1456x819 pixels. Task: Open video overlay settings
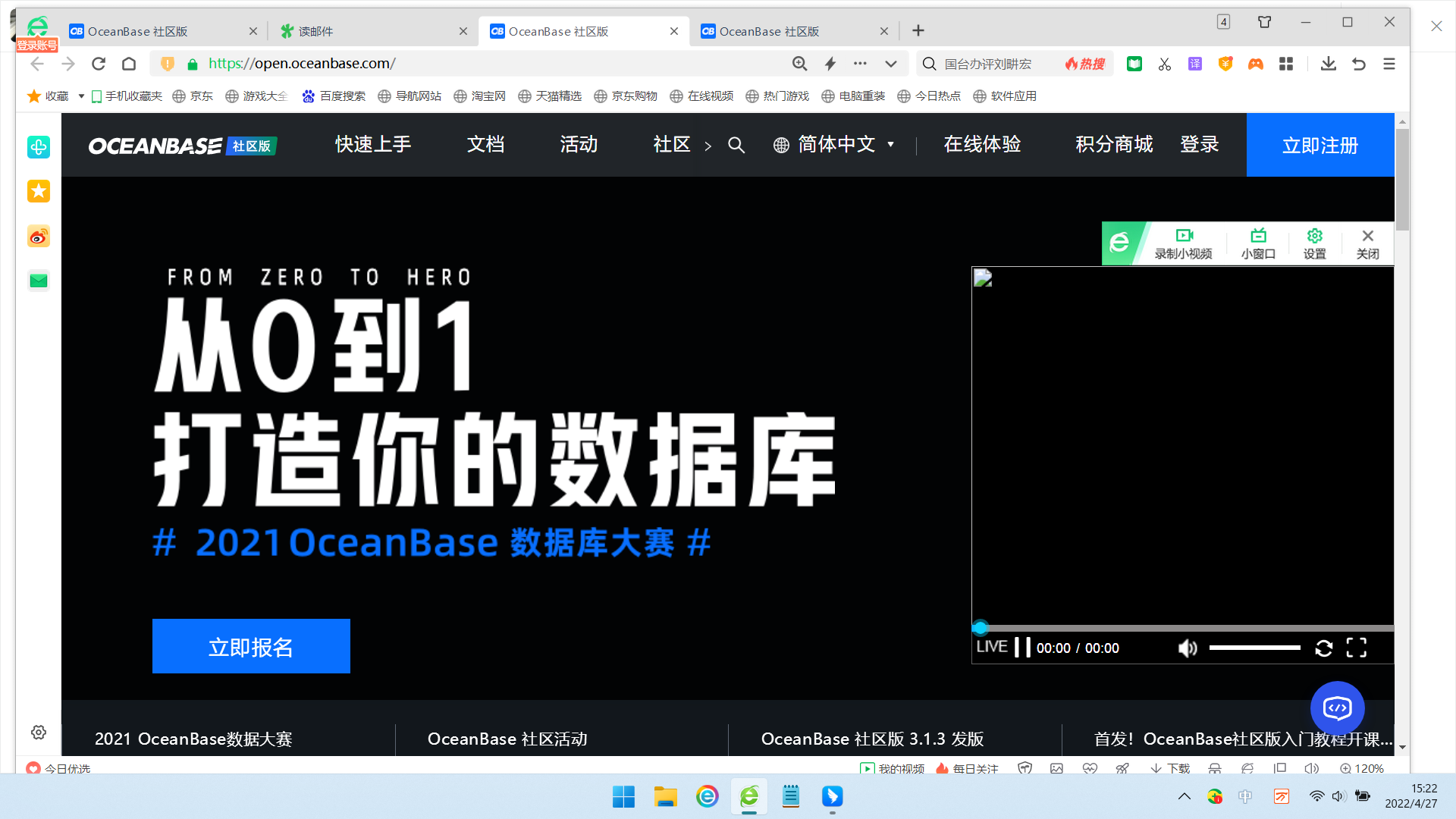pos(1315,243)
